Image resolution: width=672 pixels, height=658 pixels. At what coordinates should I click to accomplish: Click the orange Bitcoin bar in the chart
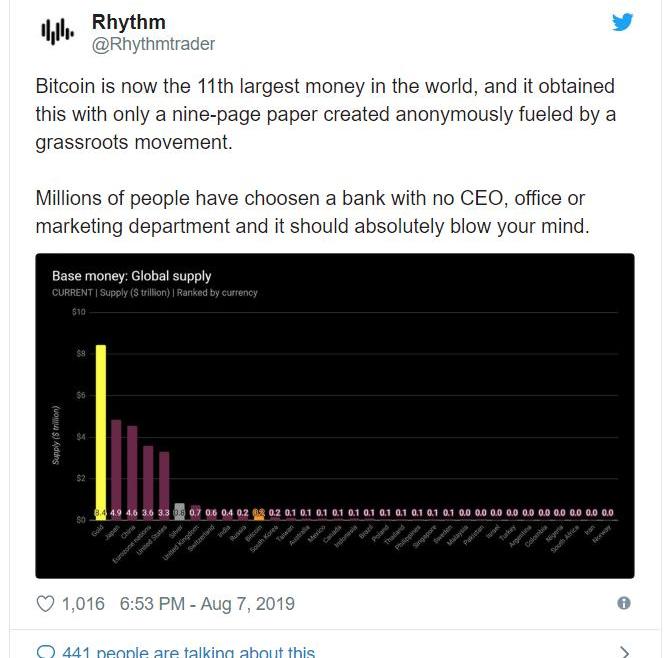pyautogui.click(x=258, y=513)
